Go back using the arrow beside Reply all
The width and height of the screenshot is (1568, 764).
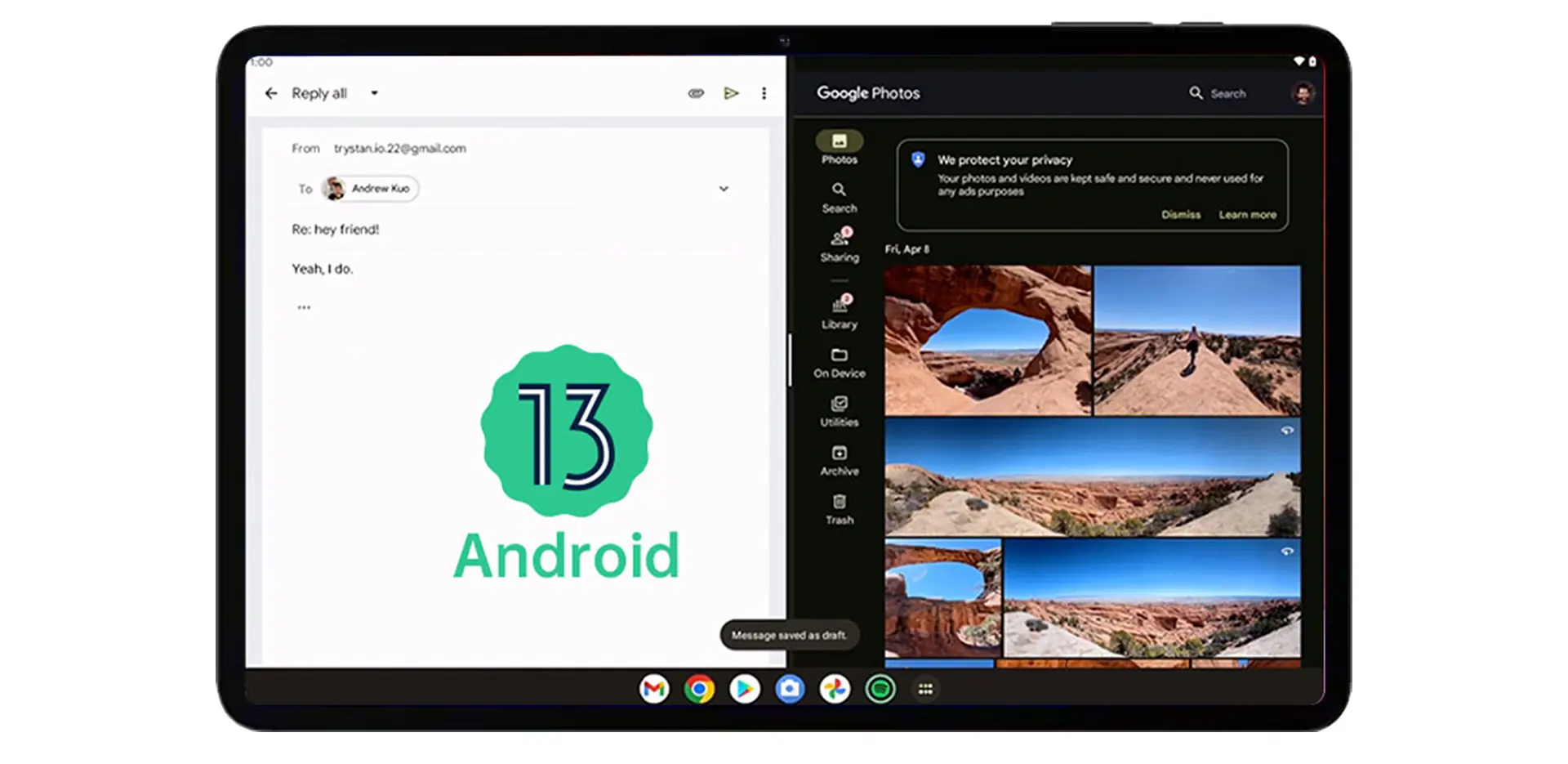(271, 93)
